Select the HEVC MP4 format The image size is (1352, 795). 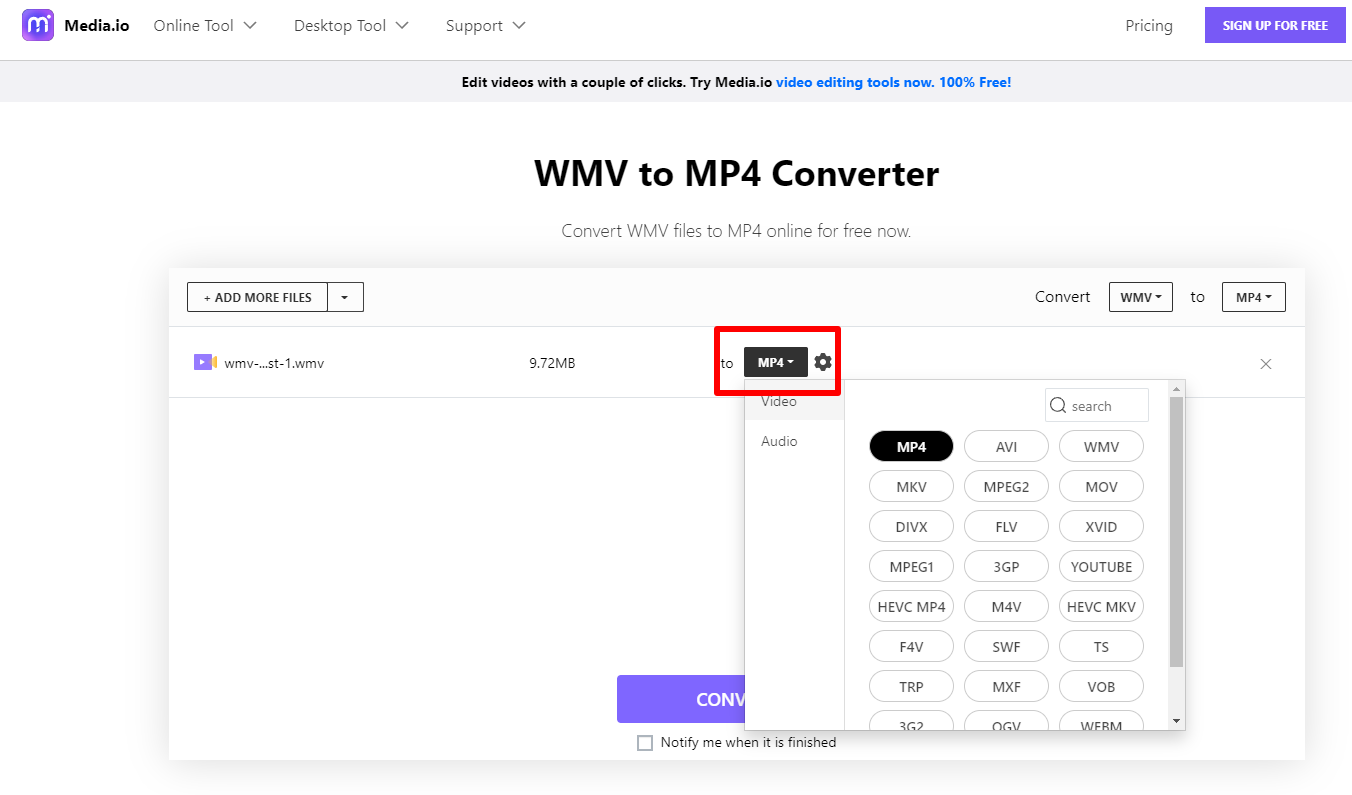pyautogui.click(x=911, y=607)
